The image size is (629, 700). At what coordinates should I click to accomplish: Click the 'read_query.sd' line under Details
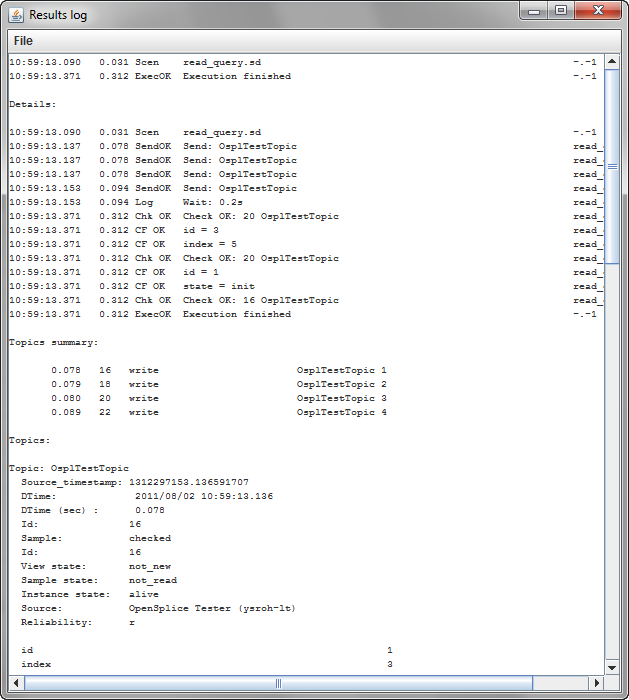click(222, 133)
